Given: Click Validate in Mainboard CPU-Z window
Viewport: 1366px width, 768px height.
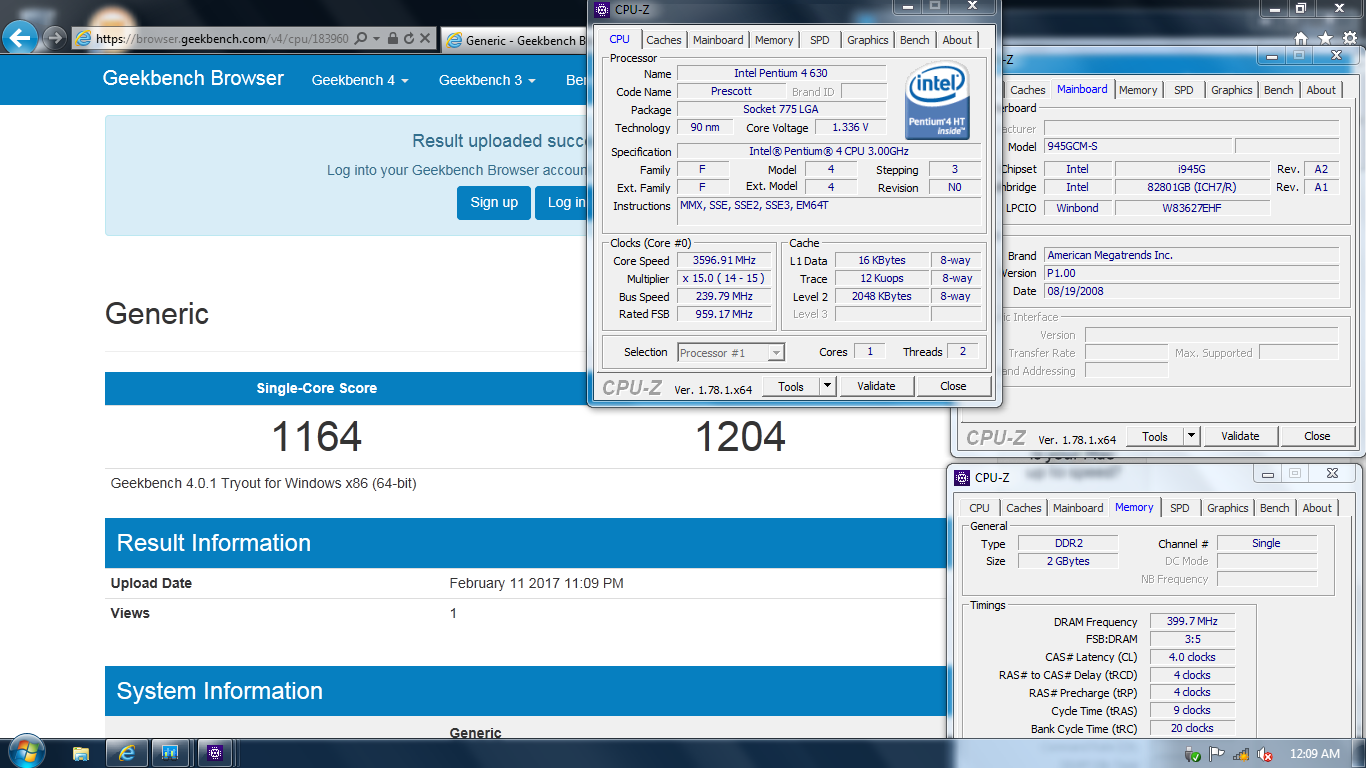Looking at the screenshot, I should (x=1240, y=436).
